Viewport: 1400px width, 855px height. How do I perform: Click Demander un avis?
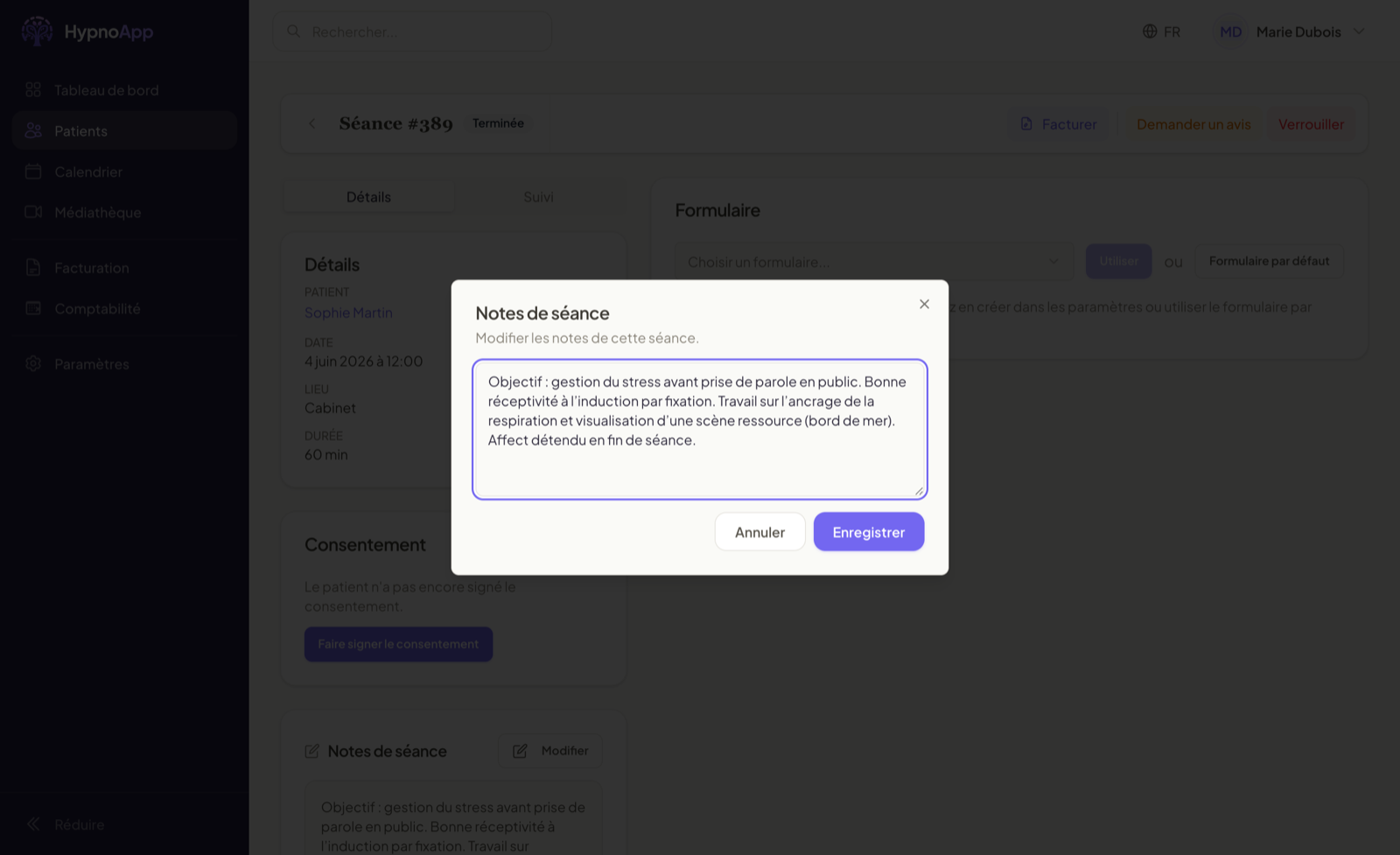point(1193,124)
